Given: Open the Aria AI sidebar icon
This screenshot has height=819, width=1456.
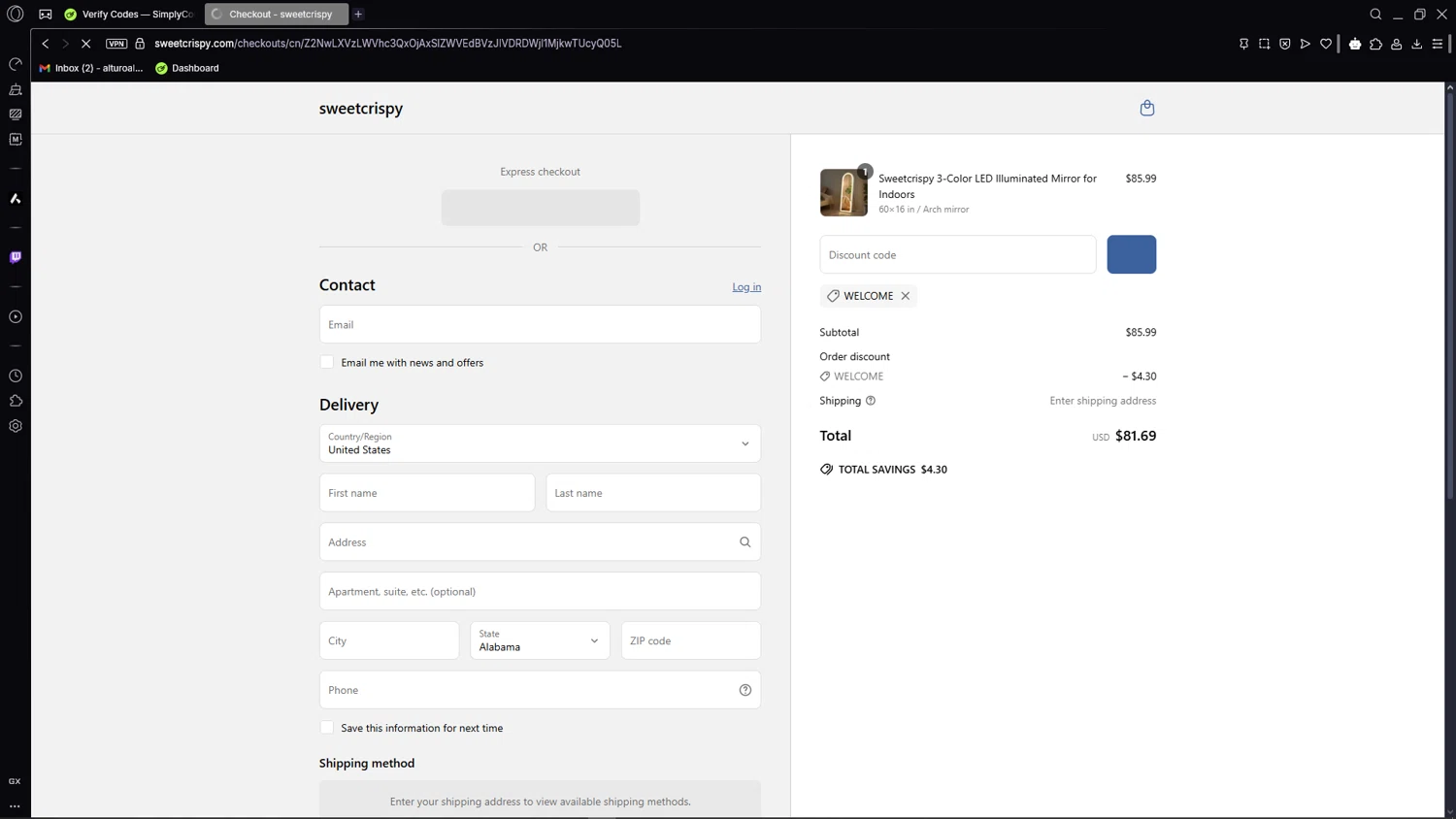Looking at the screenshot, I should coord(16,199).
